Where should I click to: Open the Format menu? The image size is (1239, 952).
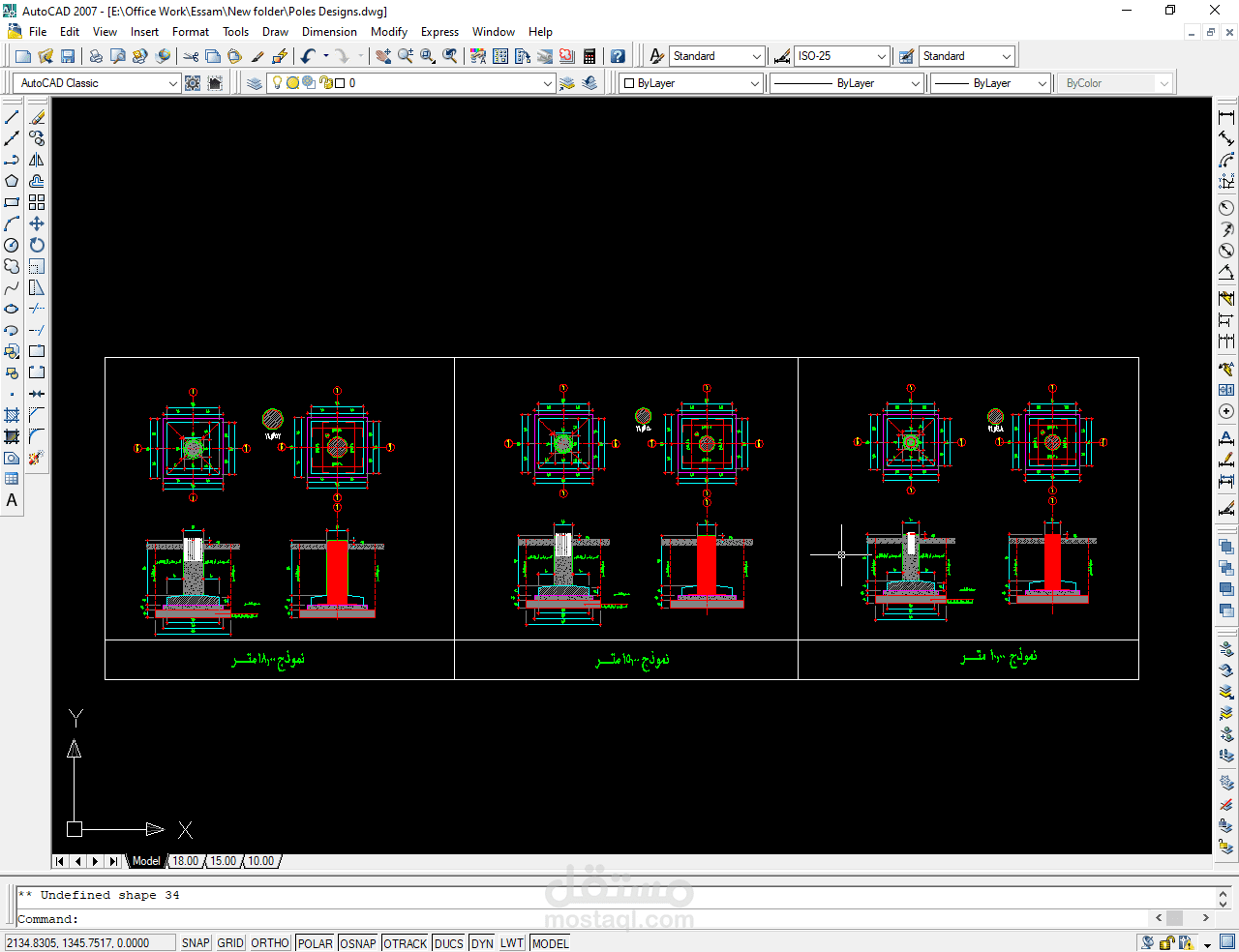click(x=191, y=32)
